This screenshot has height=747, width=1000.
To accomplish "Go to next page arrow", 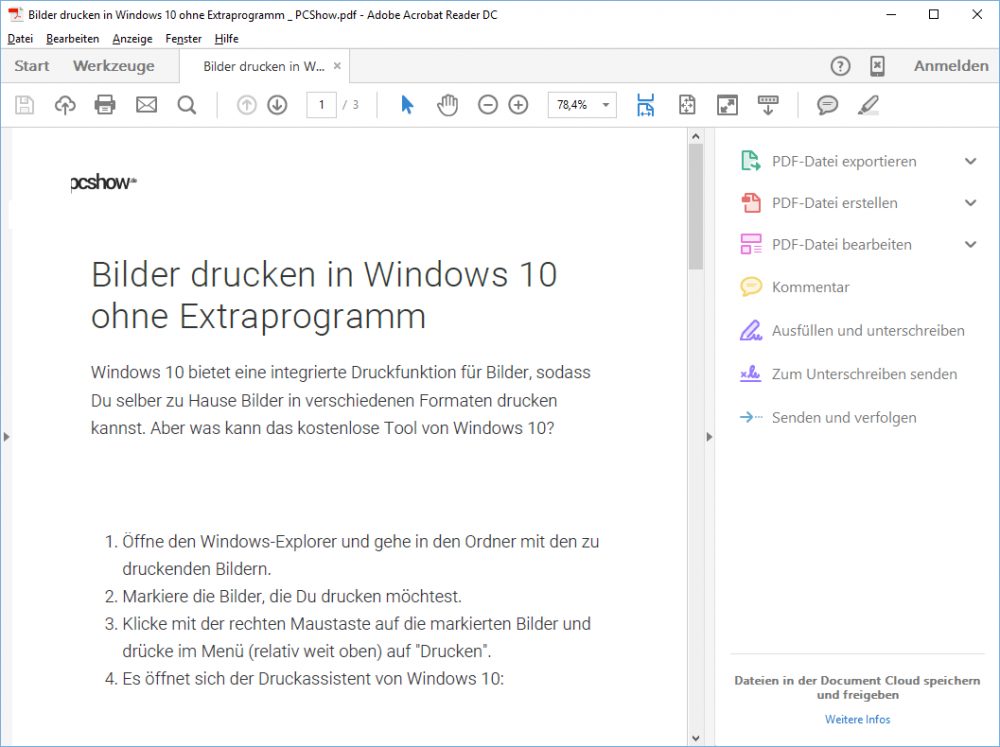I will pos(277,105).
